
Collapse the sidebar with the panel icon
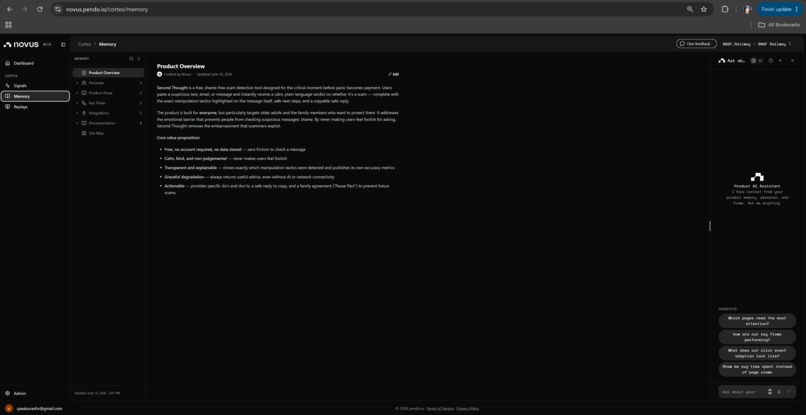coord(63,45)
